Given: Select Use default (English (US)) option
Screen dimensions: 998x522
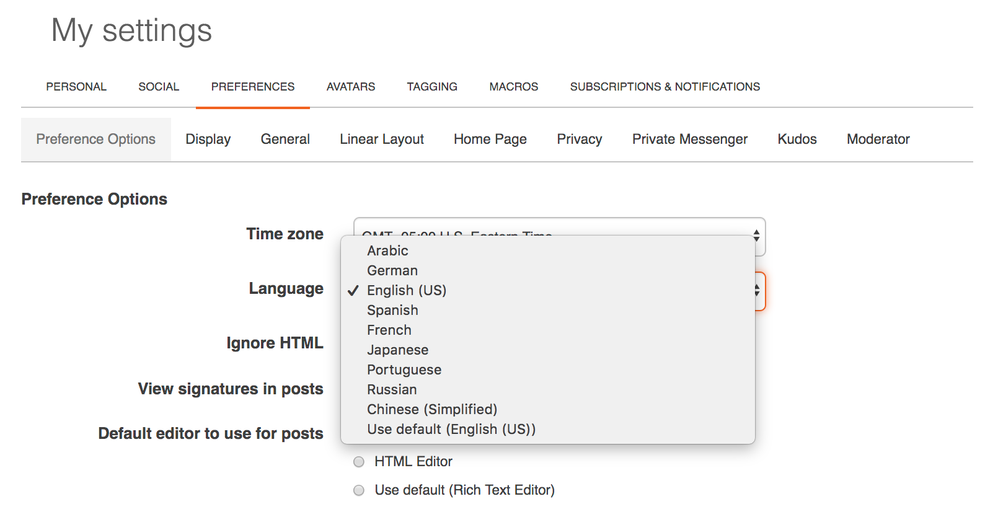Looking at the screenshot, I should (x=451, y=429).
